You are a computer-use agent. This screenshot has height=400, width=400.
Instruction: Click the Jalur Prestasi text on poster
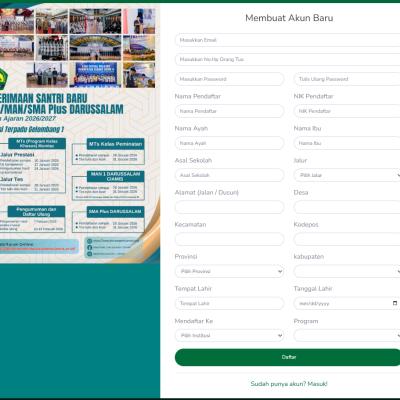click(x=17, y=155)
